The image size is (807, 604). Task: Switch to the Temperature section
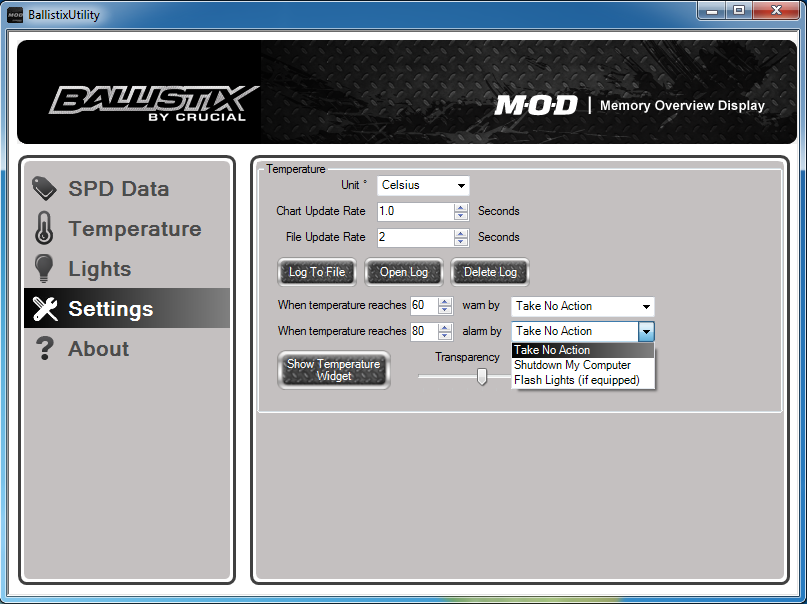tap(127, 228)
